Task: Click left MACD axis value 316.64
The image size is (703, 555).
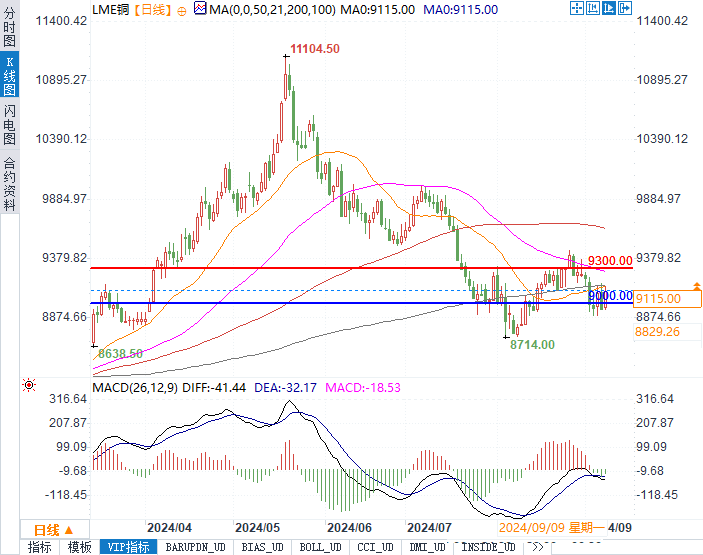Action: [68, 399]
